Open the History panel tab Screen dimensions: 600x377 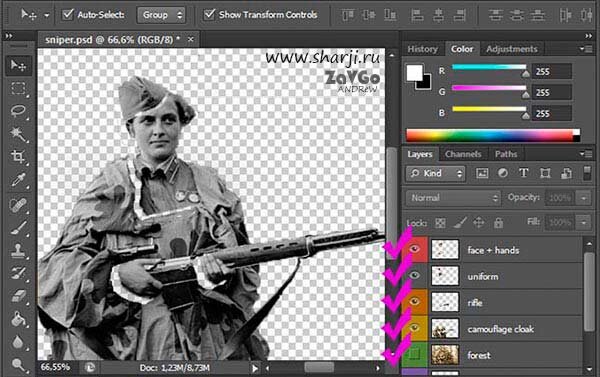[422, 49]
